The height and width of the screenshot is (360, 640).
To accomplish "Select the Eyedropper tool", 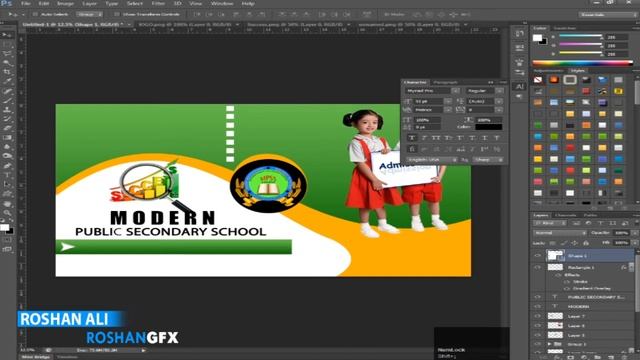I will point(7,82).
